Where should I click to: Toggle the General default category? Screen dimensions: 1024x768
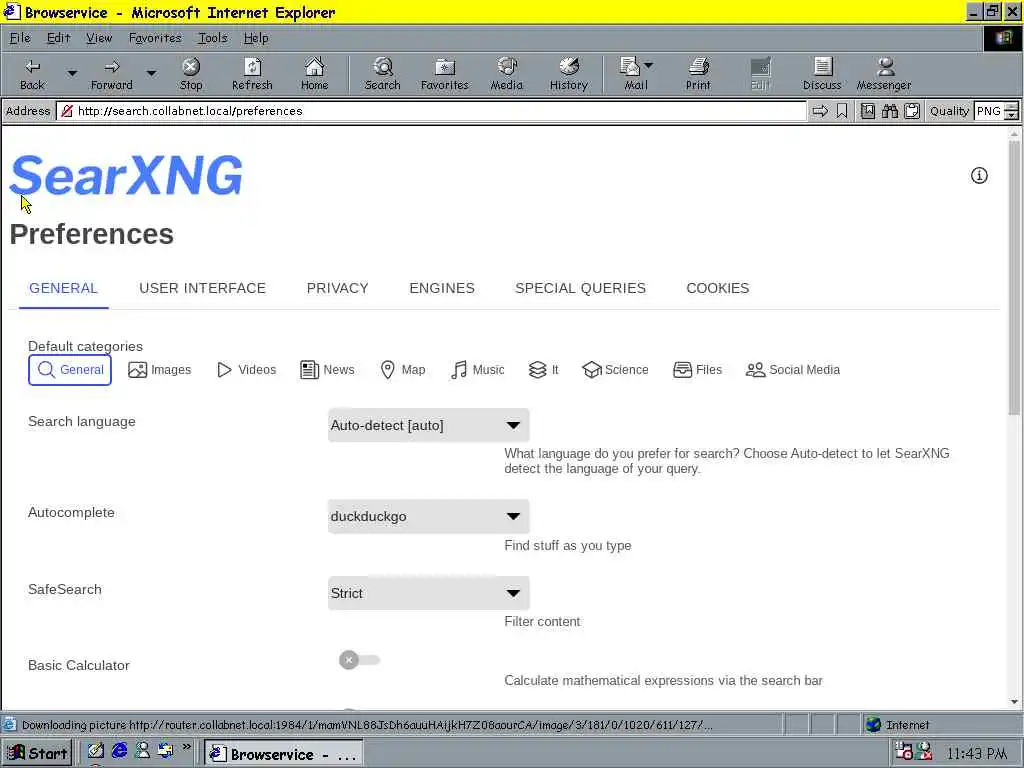coord(70,370)
